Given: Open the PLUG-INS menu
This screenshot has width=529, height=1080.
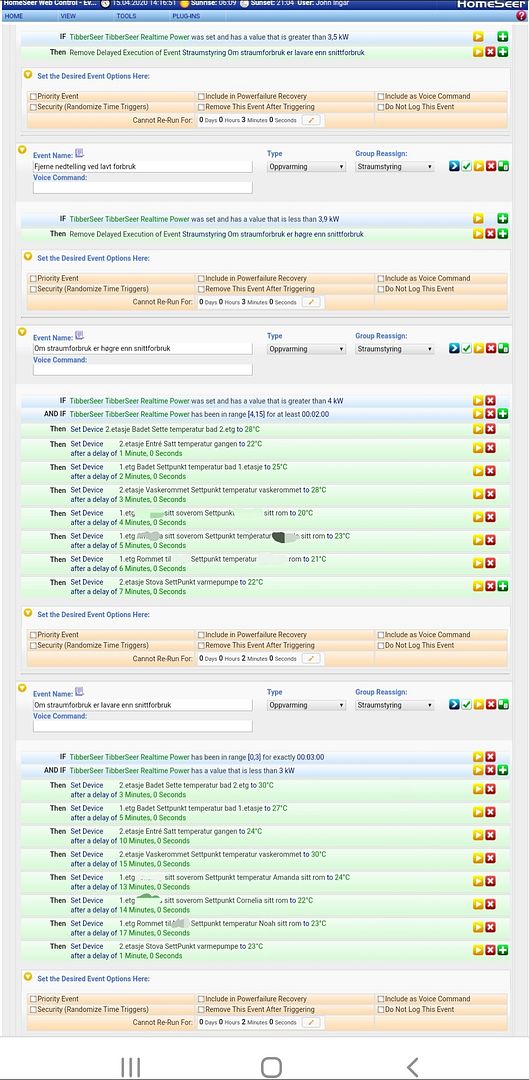Looking at the screenshot, I should [186, 16].
